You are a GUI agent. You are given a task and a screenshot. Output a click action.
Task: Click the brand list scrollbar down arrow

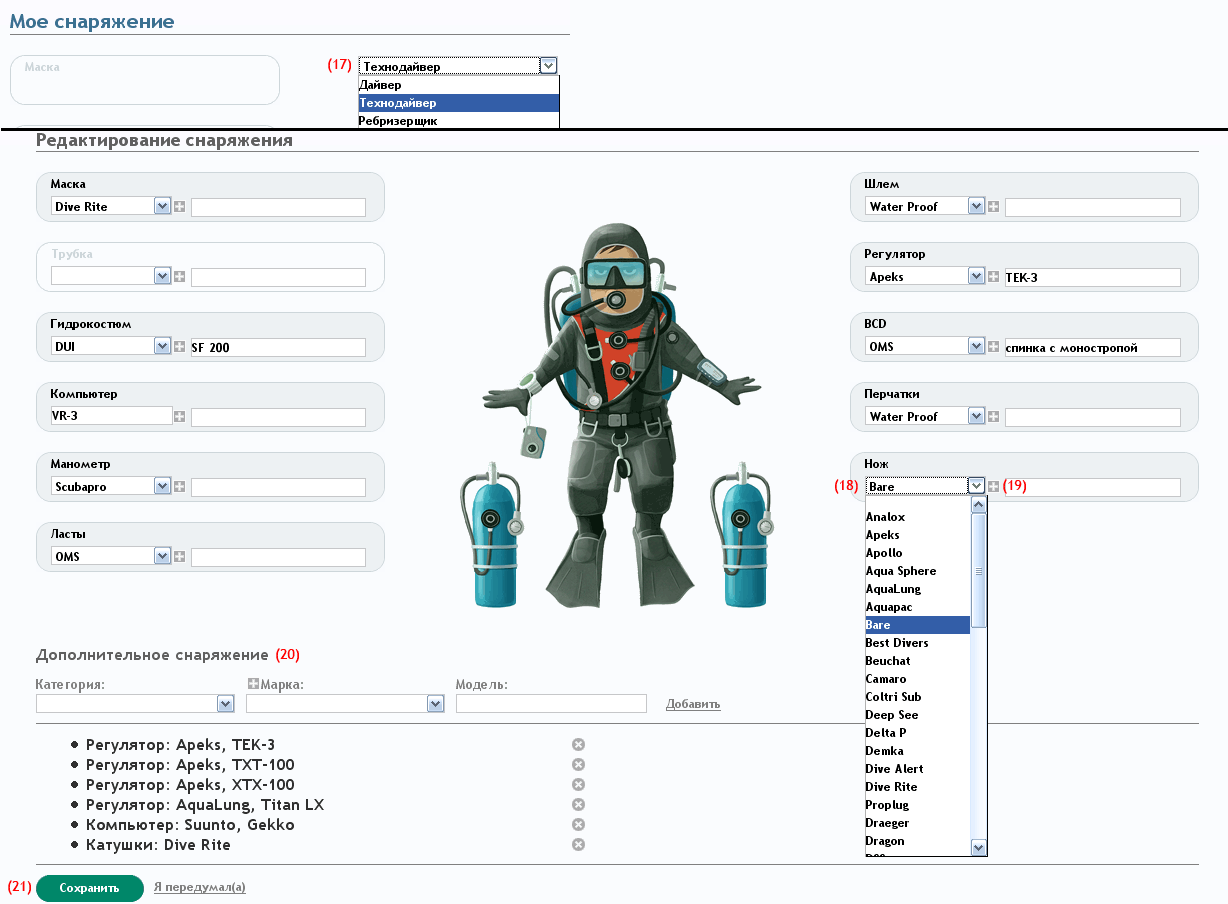coord(979,848)
